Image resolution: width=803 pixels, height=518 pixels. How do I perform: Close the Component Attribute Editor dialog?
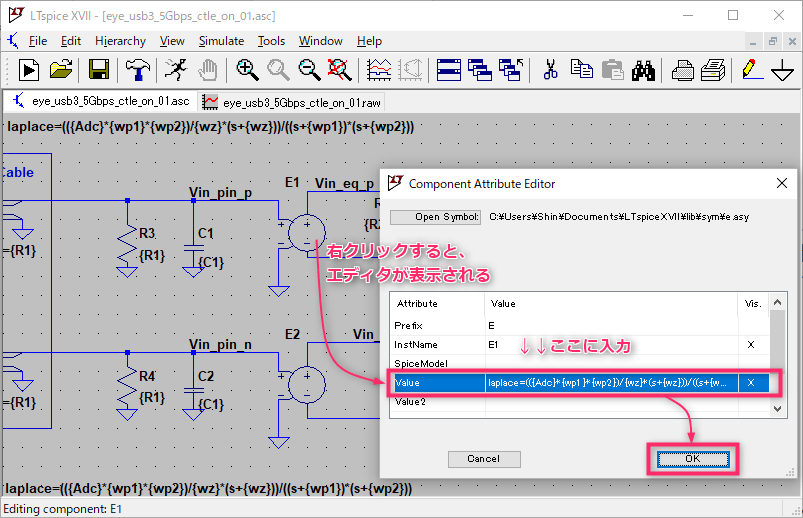pyautogui.click(x=781, y=183)
